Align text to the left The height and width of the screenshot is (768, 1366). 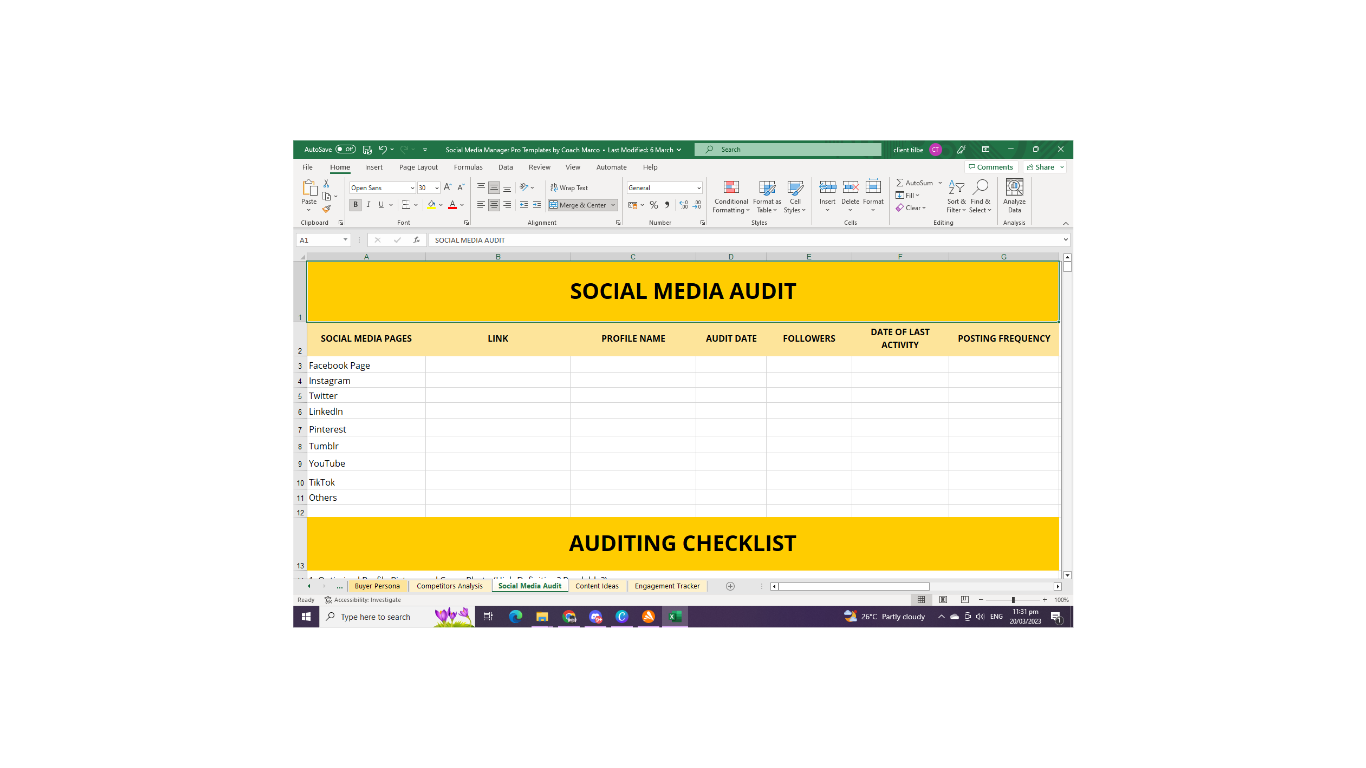481,205
